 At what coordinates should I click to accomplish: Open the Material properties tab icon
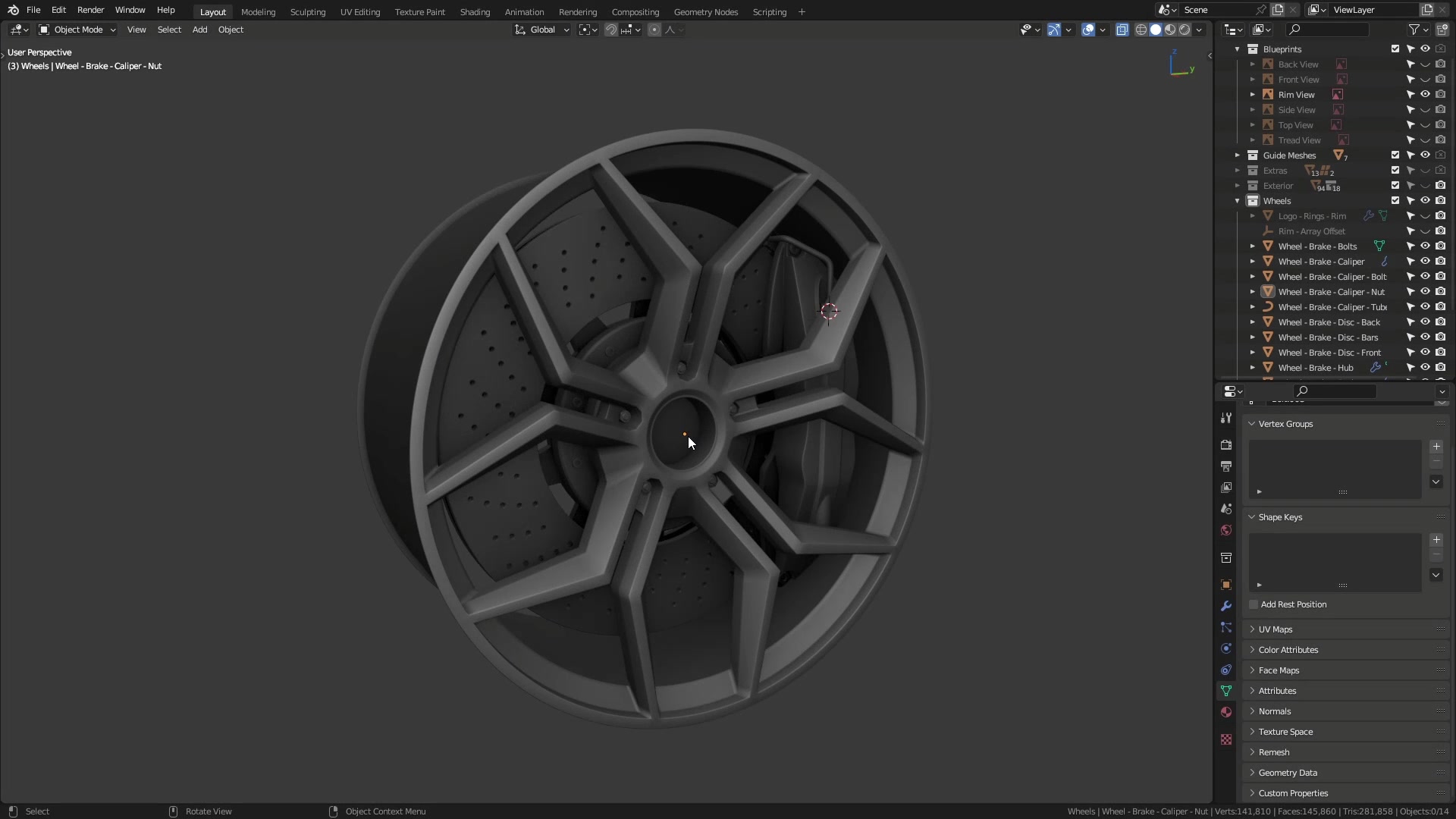(x=1226, y=712)
